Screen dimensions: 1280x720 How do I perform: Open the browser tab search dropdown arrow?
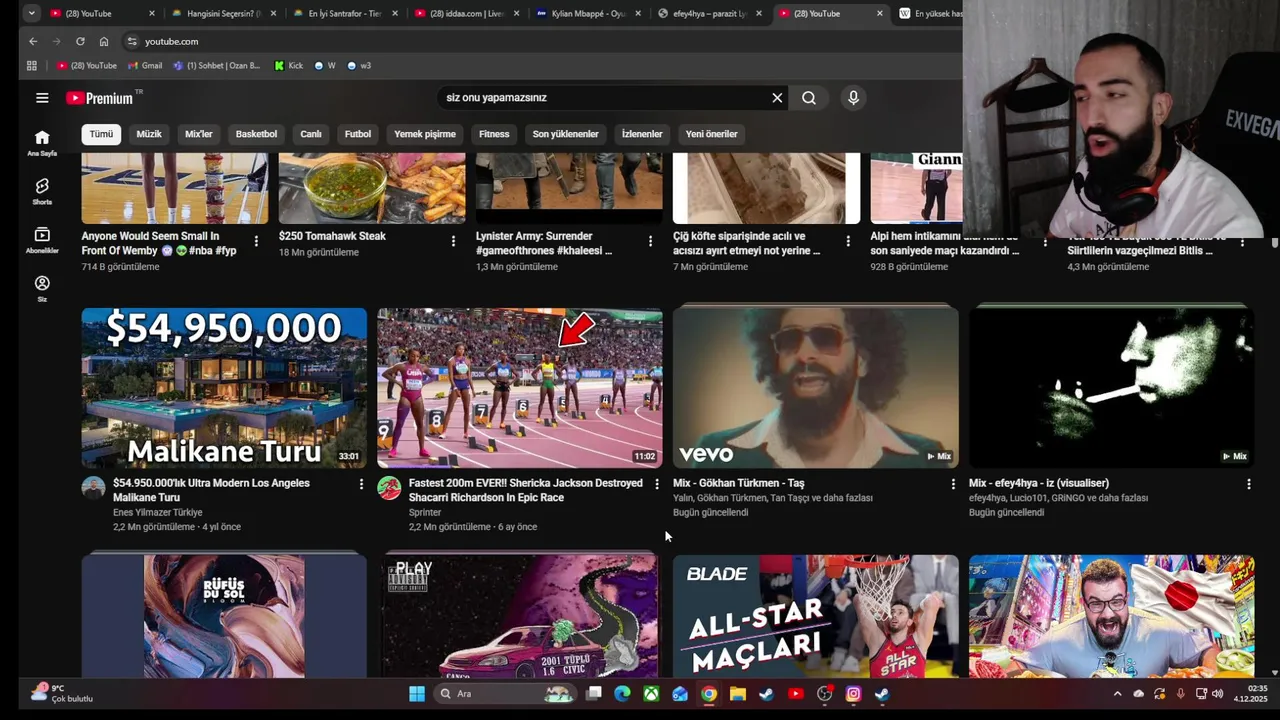(x=32, y=14)
